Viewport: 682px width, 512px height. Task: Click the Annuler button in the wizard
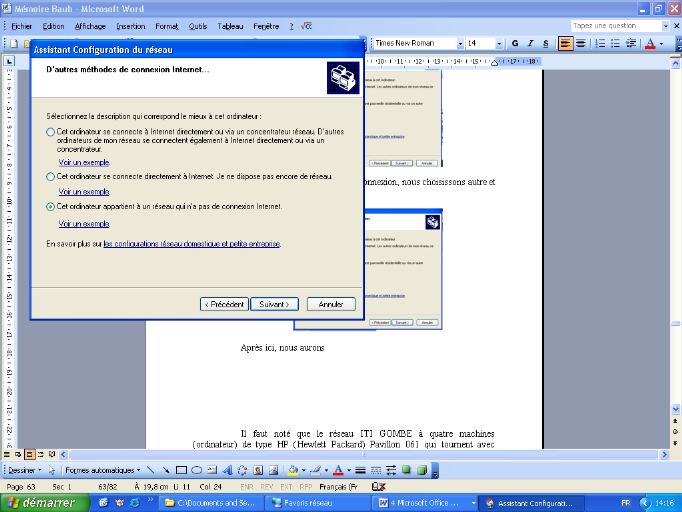(x=331, y=304)
